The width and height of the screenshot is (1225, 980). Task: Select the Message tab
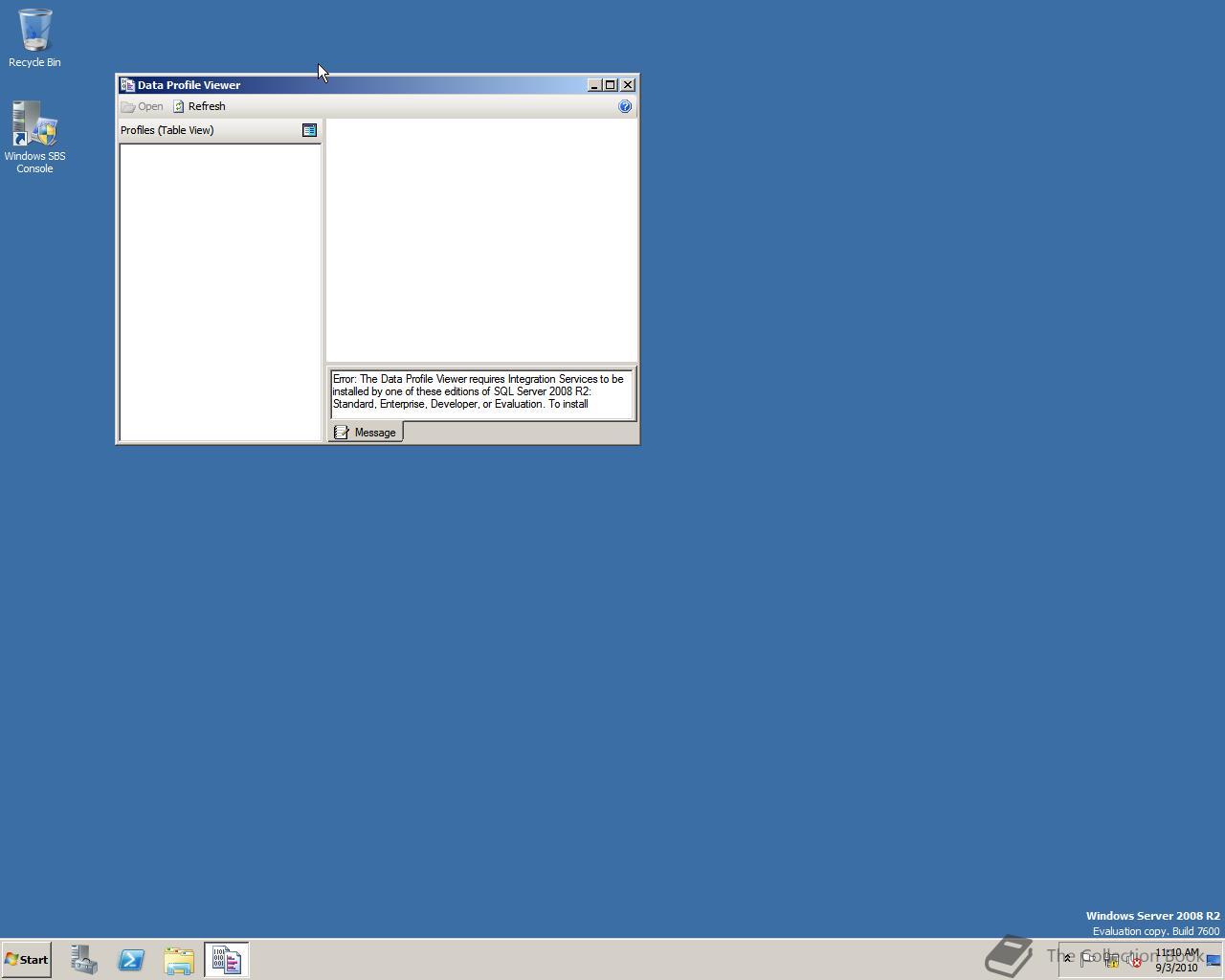[x=366, y=433]
